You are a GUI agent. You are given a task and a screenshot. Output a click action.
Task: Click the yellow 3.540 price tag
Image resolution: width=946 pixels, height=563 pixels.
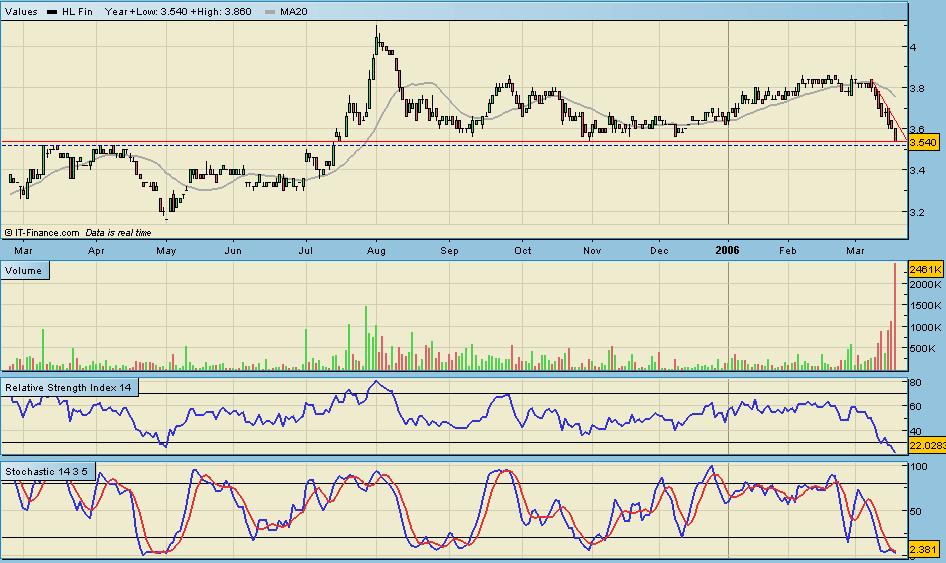pyautogui.click(x=923, y=142)
